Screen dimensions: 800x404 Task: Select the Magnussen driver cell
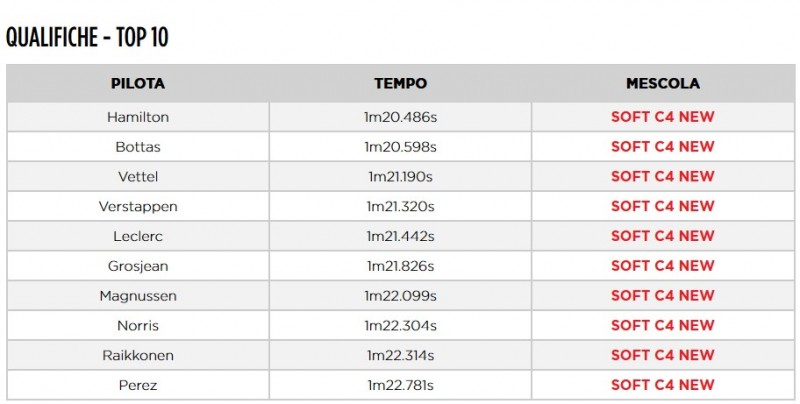tap(138, 296)
